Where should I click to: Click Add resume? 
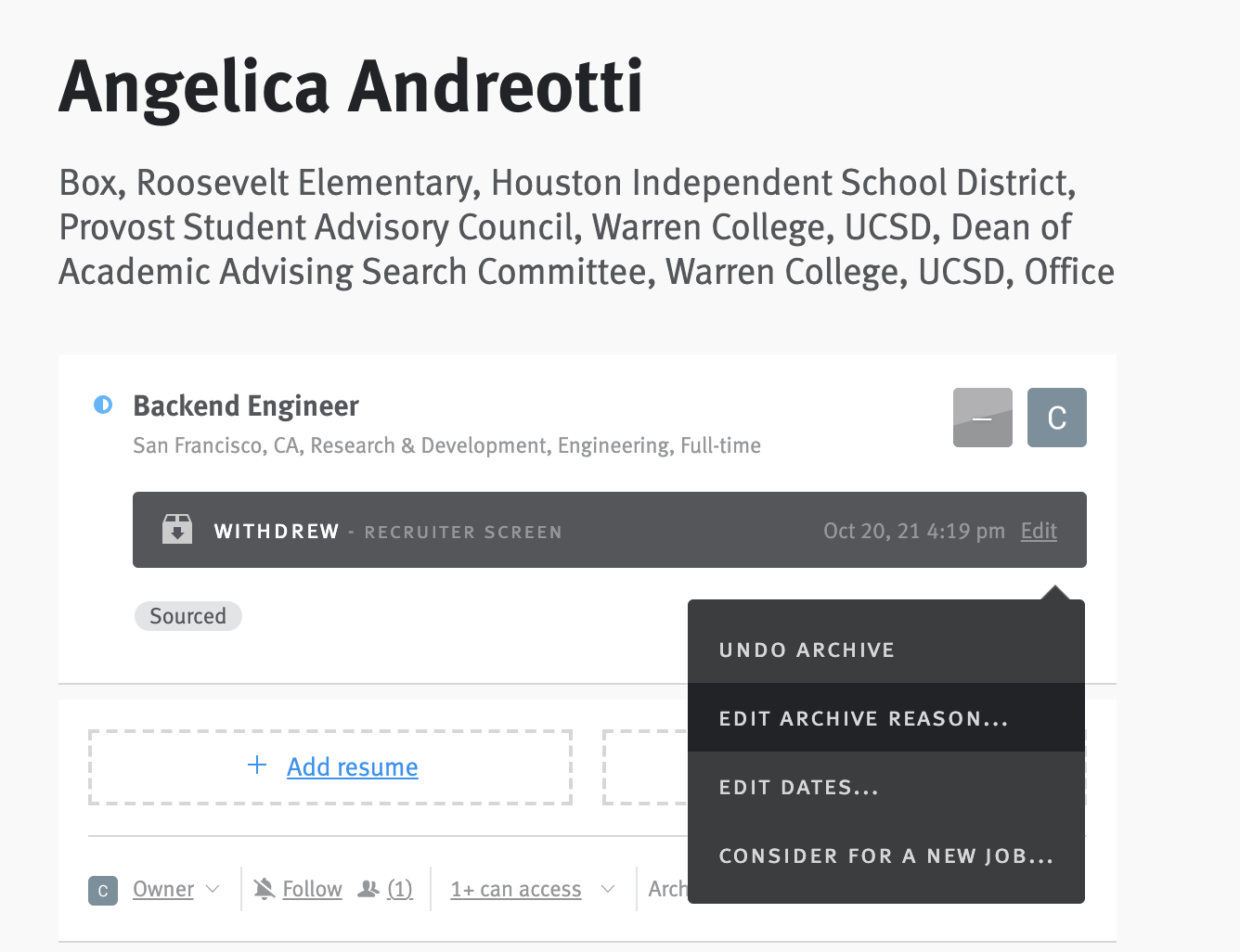[x=352, y=766]
